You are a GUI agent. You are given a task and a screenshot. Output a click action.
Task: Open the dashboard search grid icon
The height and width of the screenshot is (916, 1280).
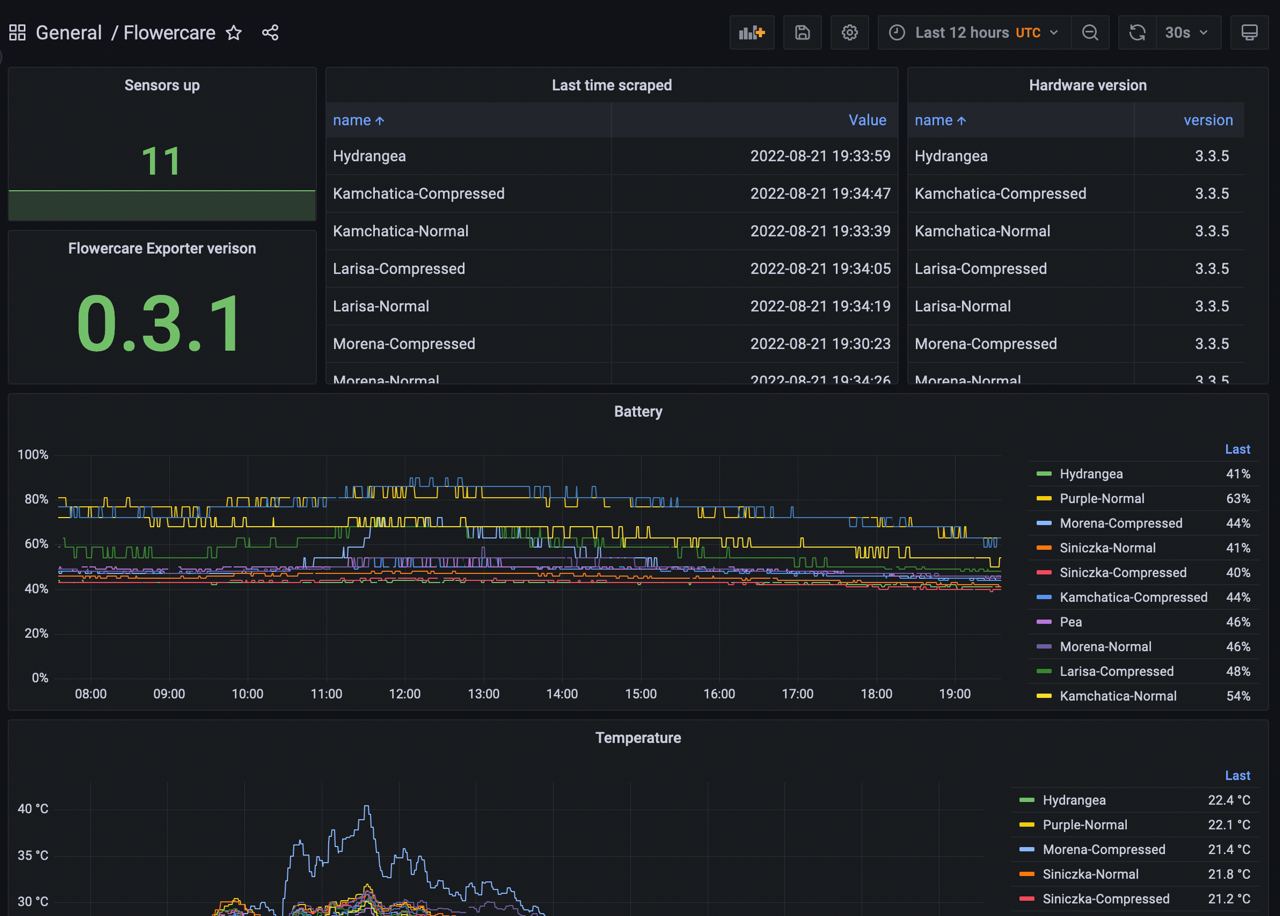point(17,33)
